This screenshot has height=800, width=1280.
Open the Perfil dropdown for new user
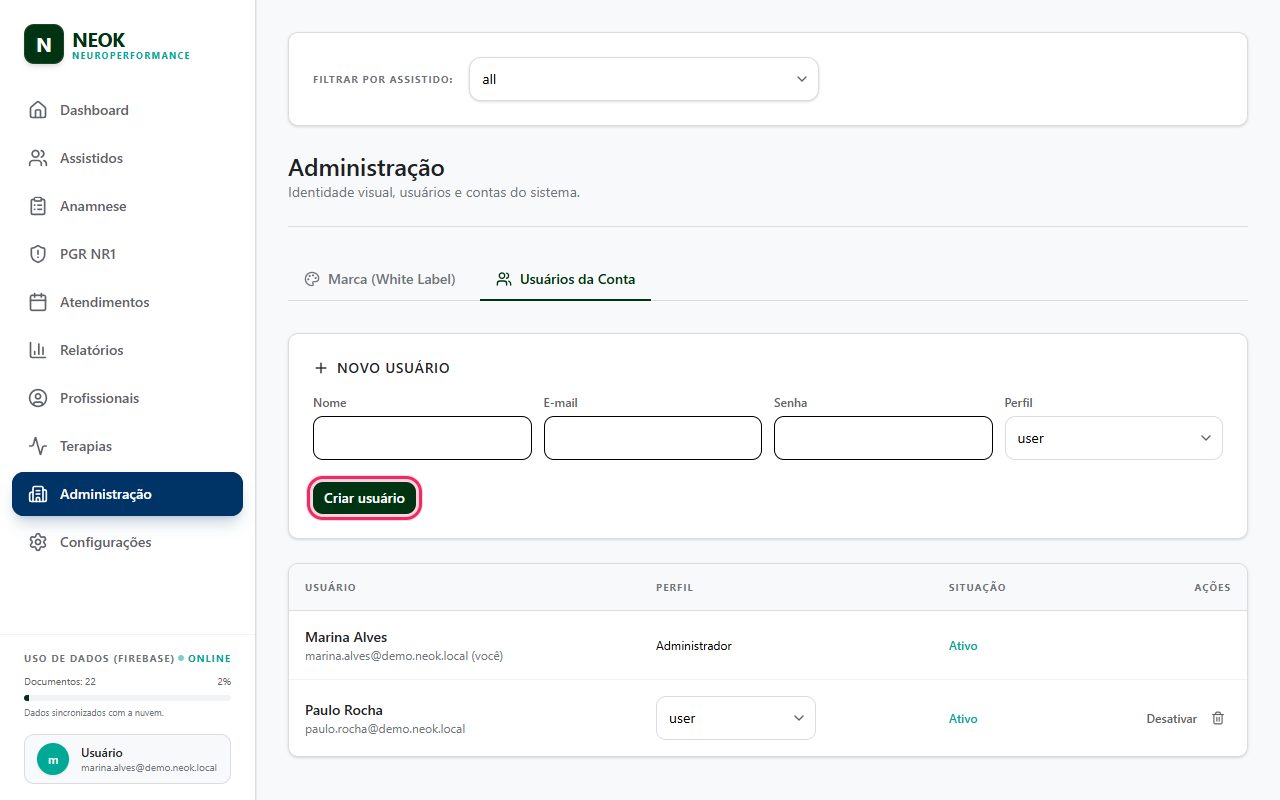pos(1114,438)
